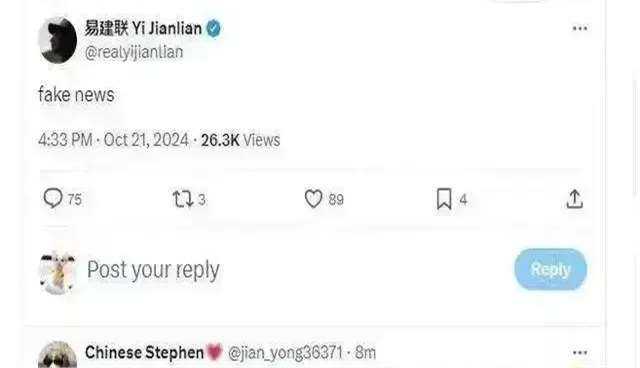Bookmark the Yi Jianlian tweet
640x368 pixels.
(444, 199)
